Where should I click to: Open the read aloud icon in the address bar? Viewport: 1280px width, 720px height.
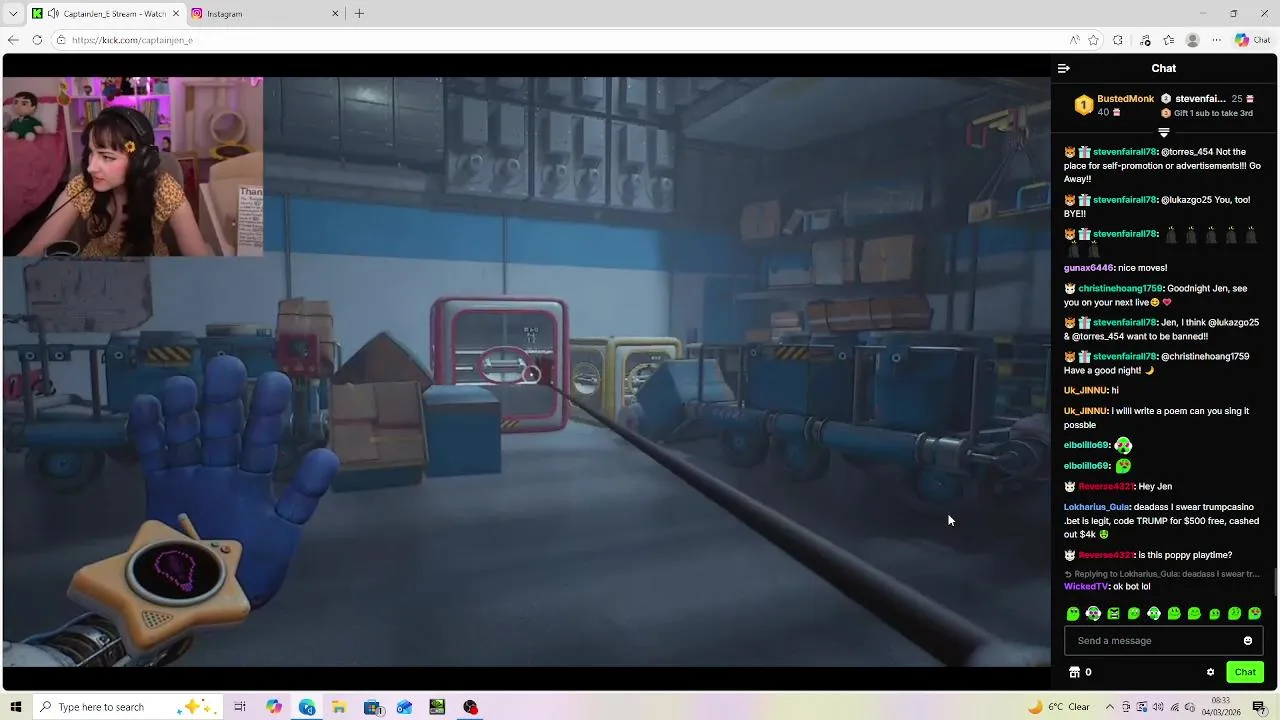[1074, 40]
